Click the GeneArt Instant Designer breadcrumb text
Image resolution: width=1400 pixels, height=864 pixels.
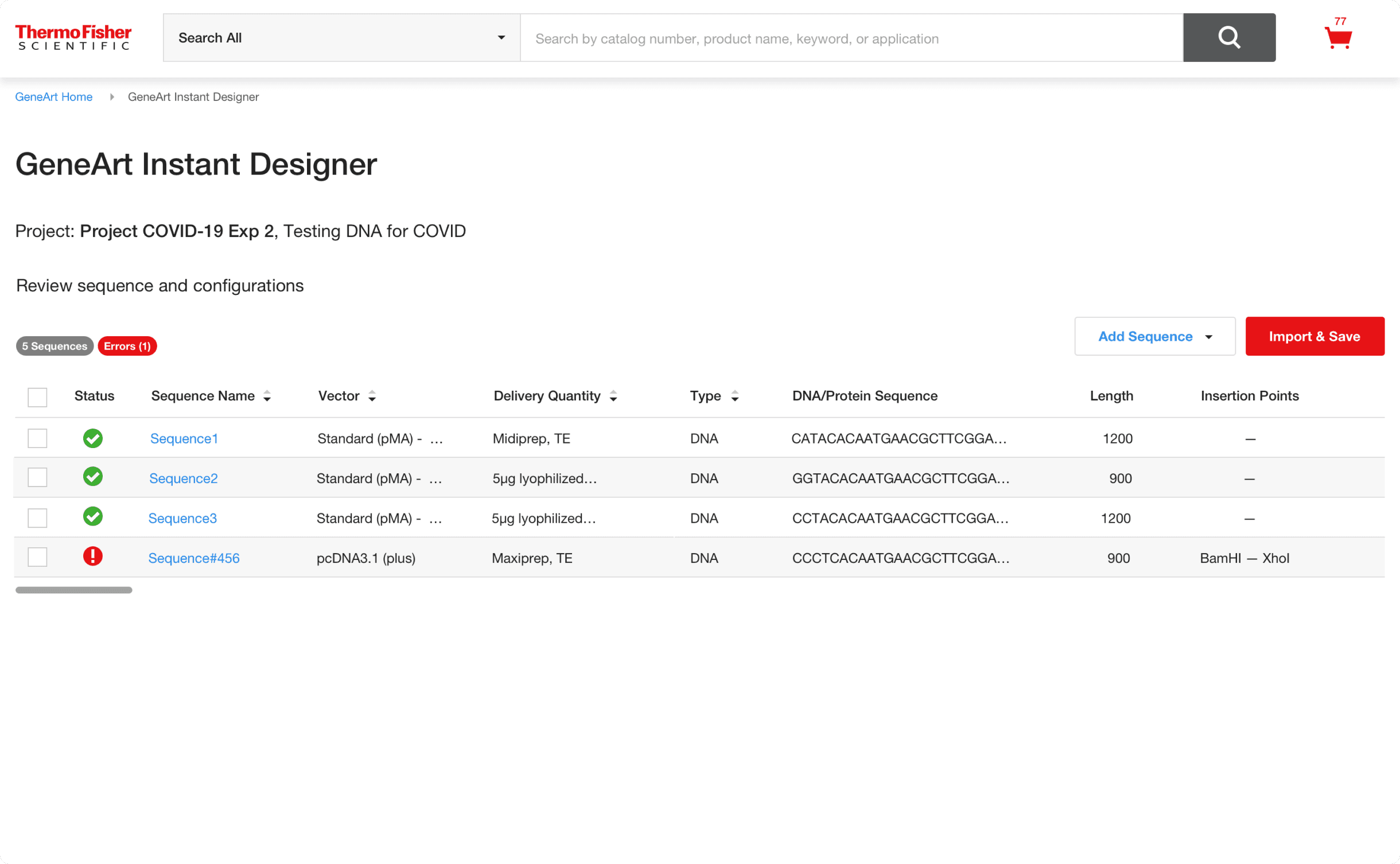click(x=193, y=97)
